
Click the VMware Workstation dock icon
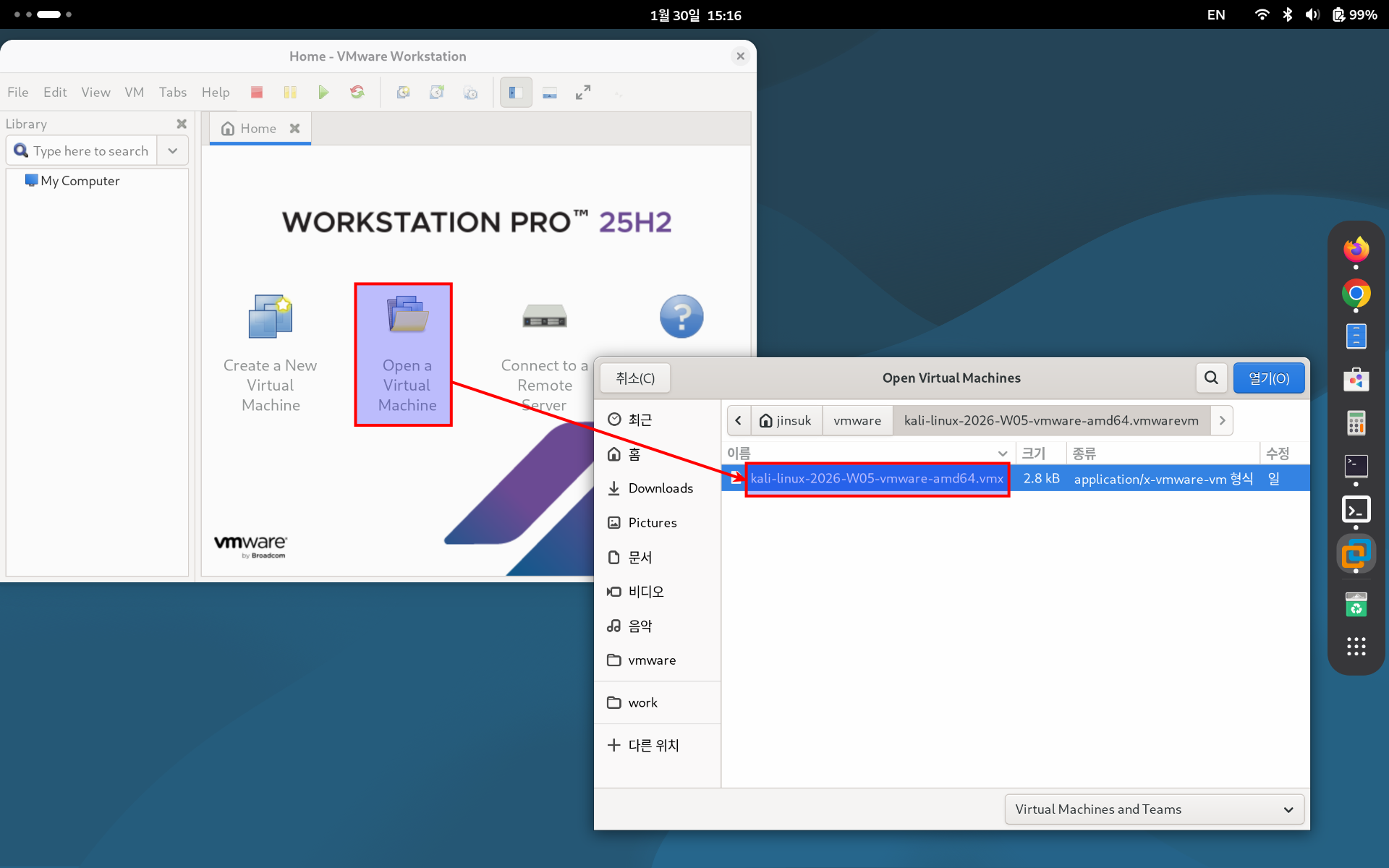click(x=1356, y=554)
